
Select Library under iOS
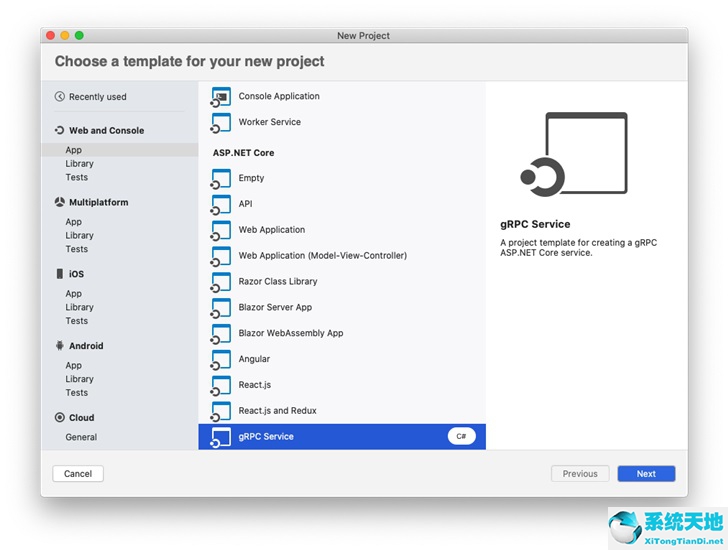[x=79, y=307]
